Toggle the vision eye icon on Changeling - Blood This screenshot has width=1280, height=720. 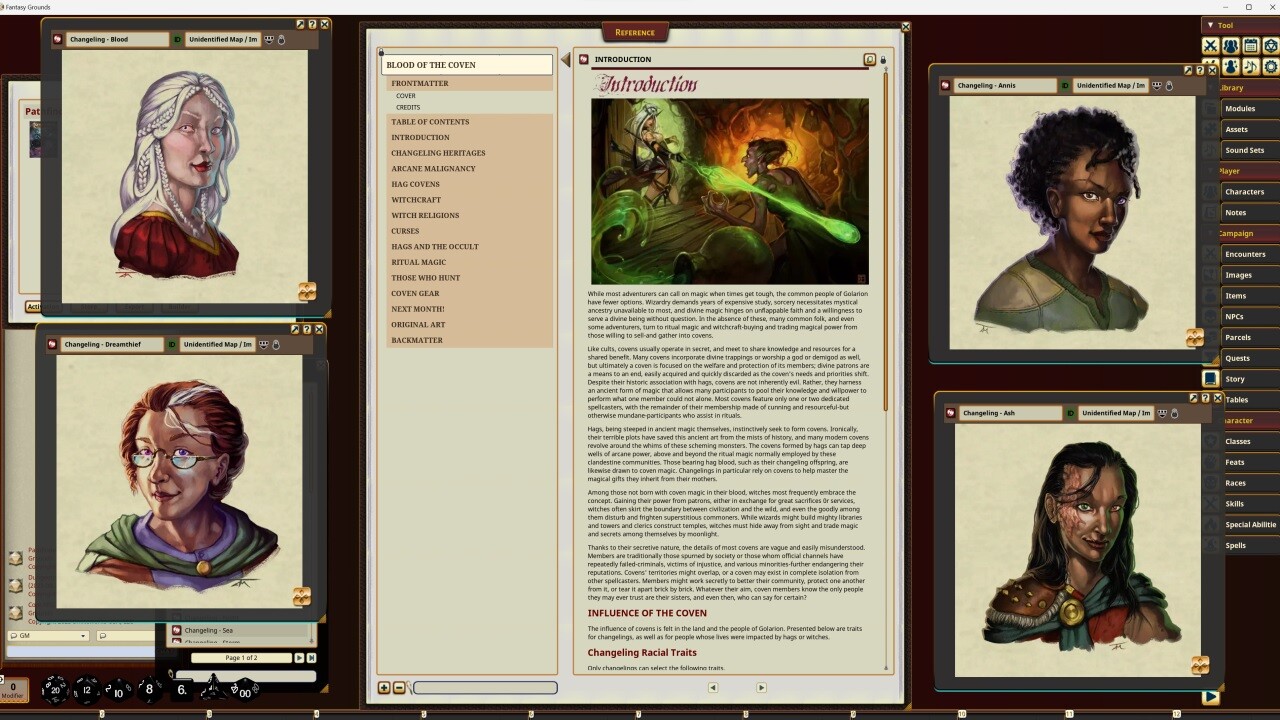[269, 39]
